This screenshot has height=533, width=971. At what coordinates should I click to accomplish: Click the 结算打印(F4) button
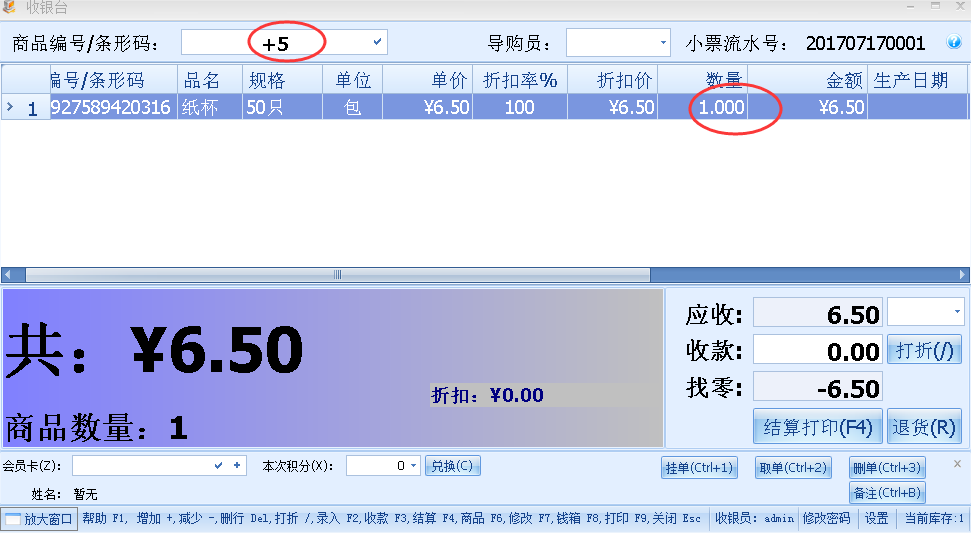(x=818, y=427)
